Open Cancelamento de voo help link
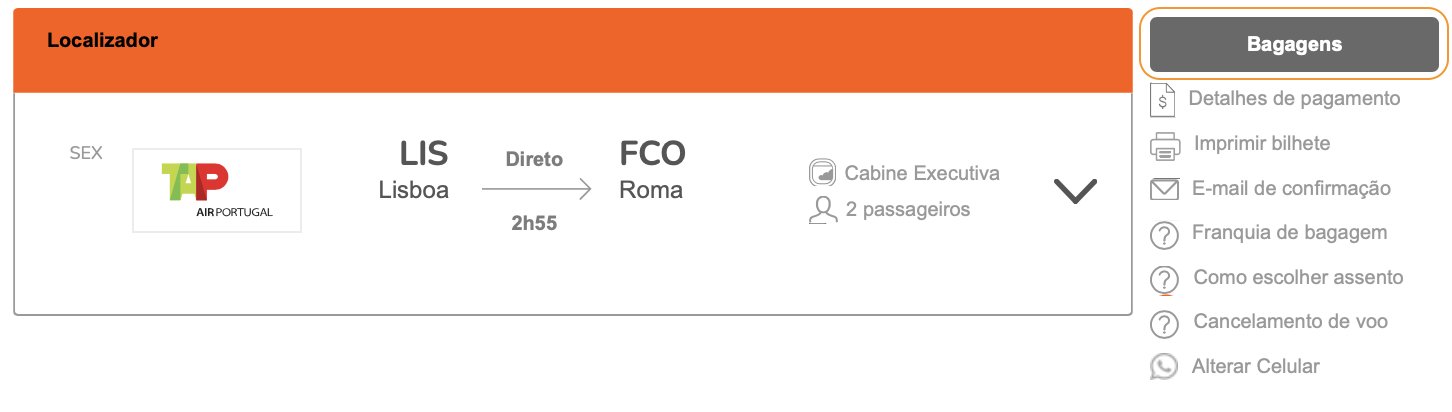Viewport: 1452px width, 412px height. click(1291, 321)
